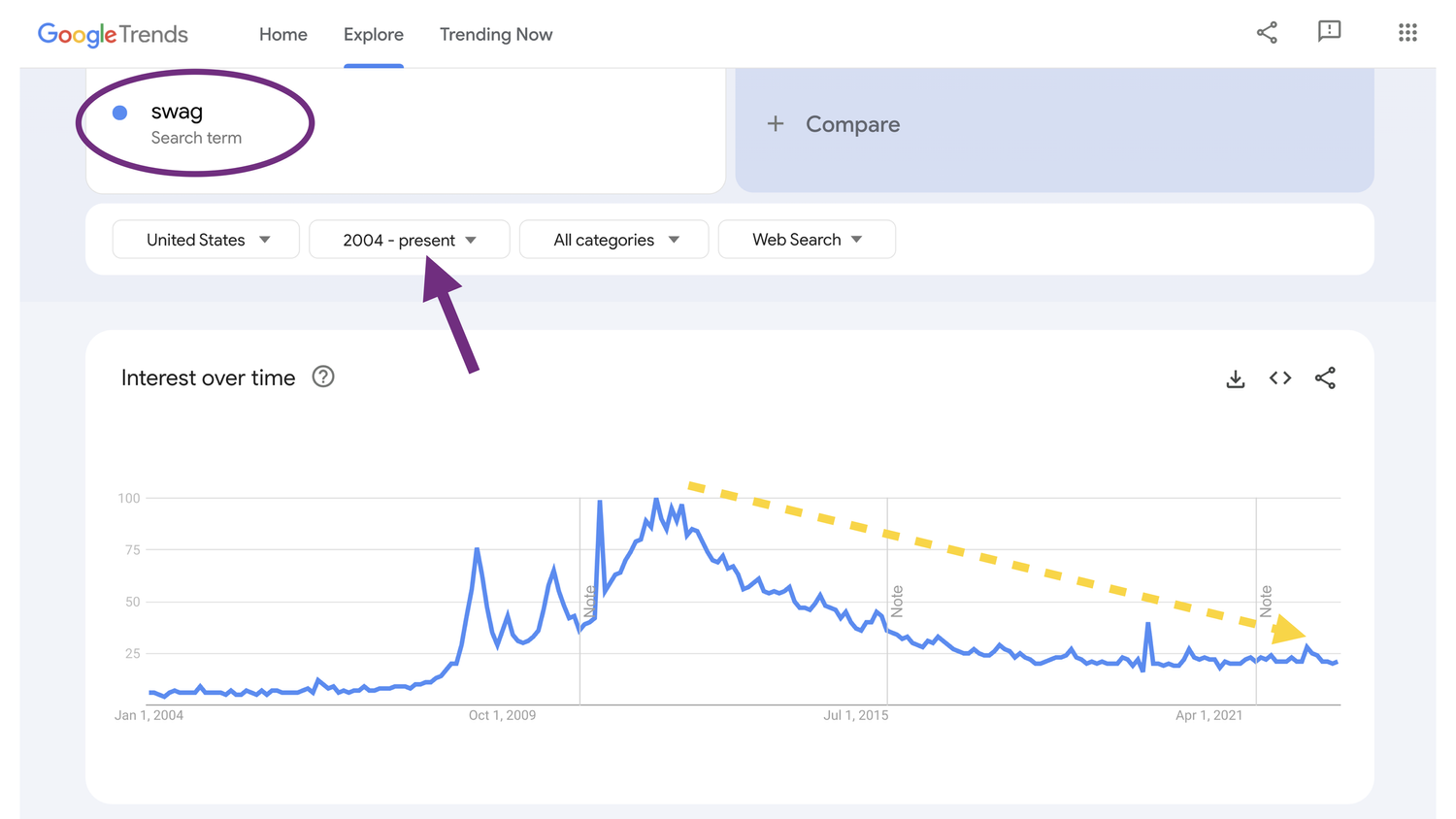The width and height of the screenshot is (1456, 819).
Task: Click the Note marker near Jul 2015
Action: [897, 601]
